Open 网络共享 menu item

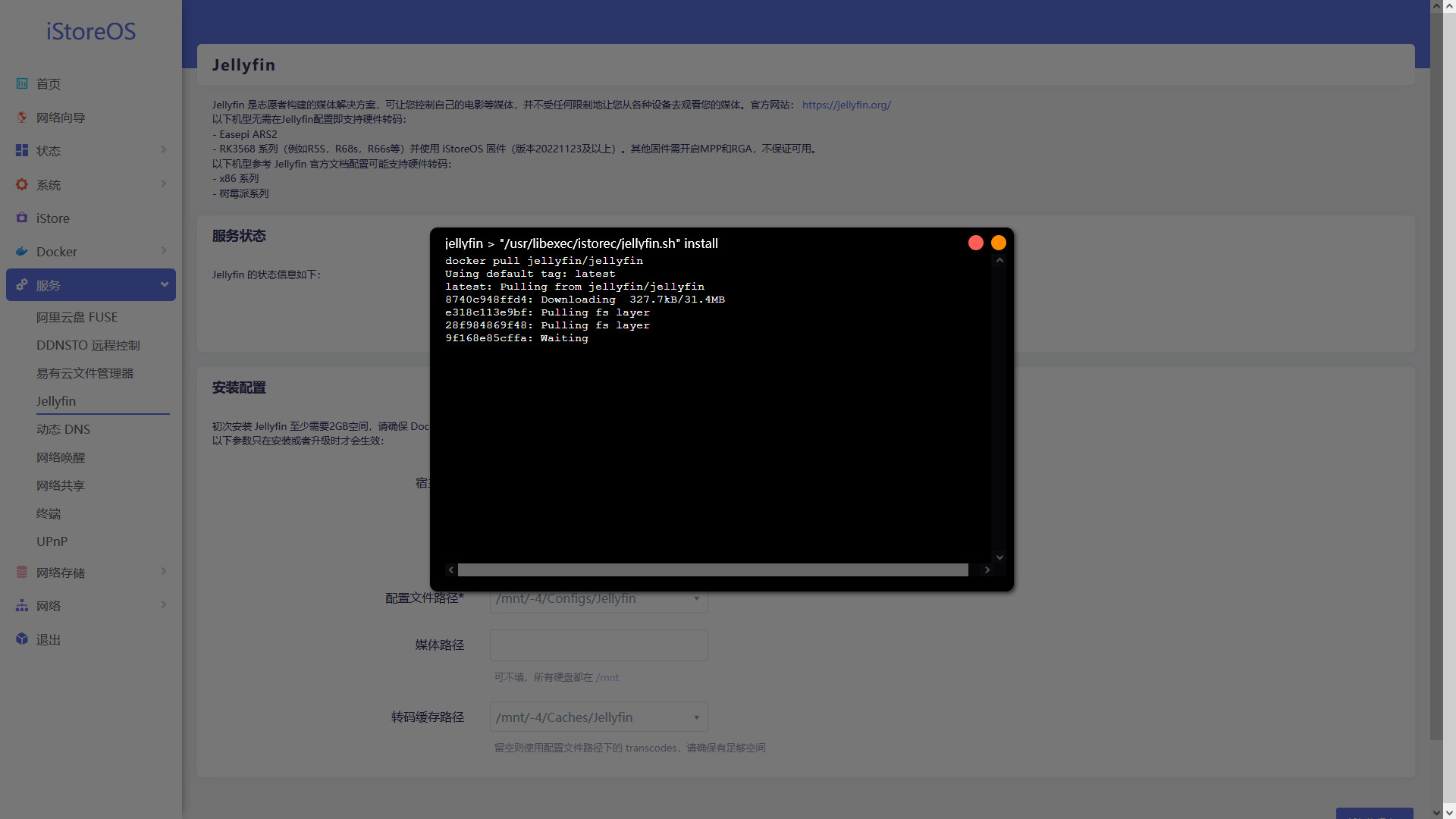(x=61, y=485)
